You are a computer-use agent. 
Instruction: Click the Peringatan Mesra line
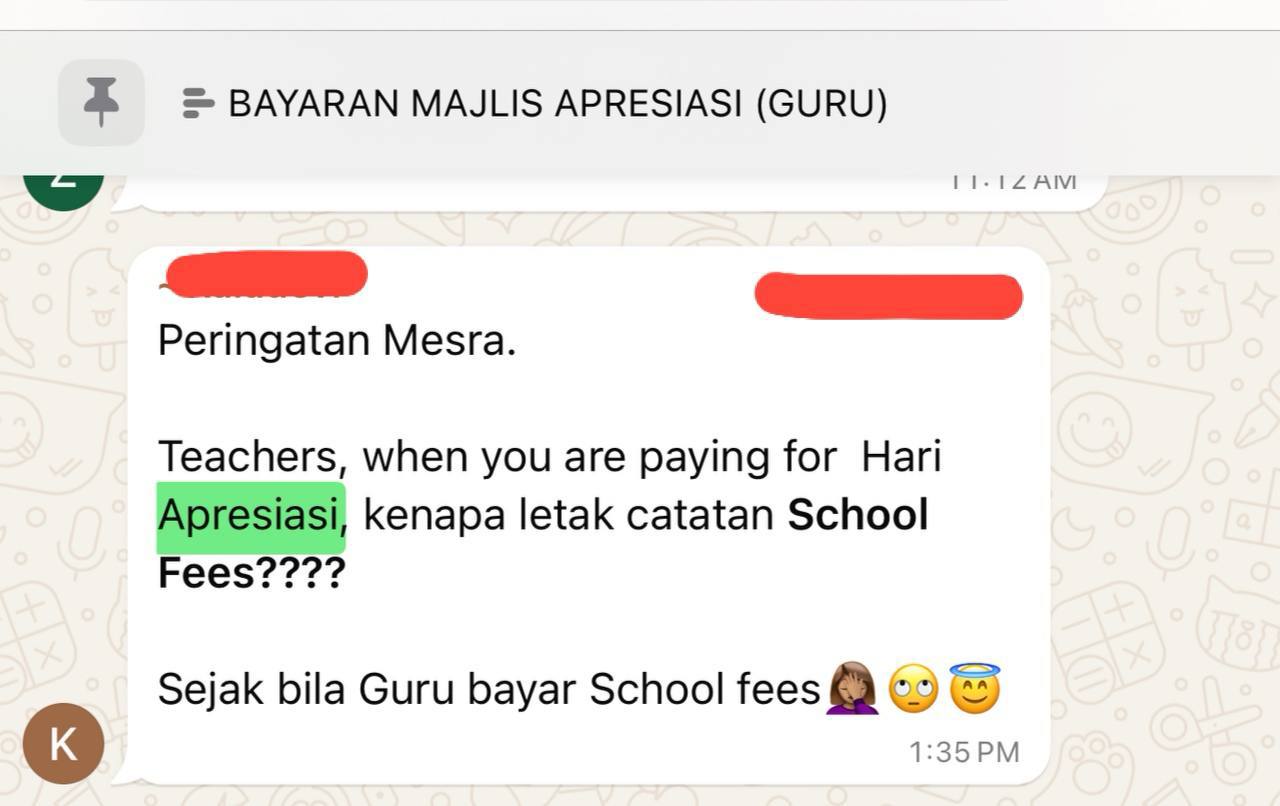coord(337,341)
